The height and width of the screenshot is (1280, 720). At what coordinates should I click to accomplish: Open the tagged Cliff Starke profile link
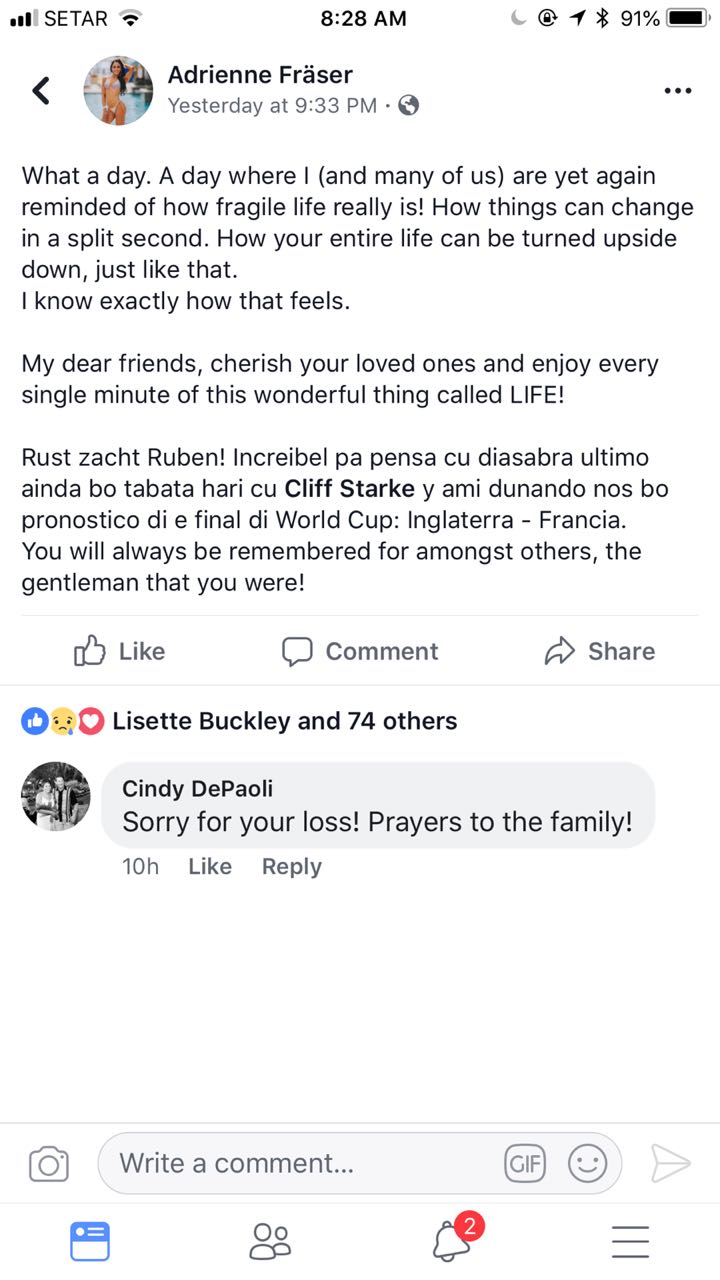point(349,489)
